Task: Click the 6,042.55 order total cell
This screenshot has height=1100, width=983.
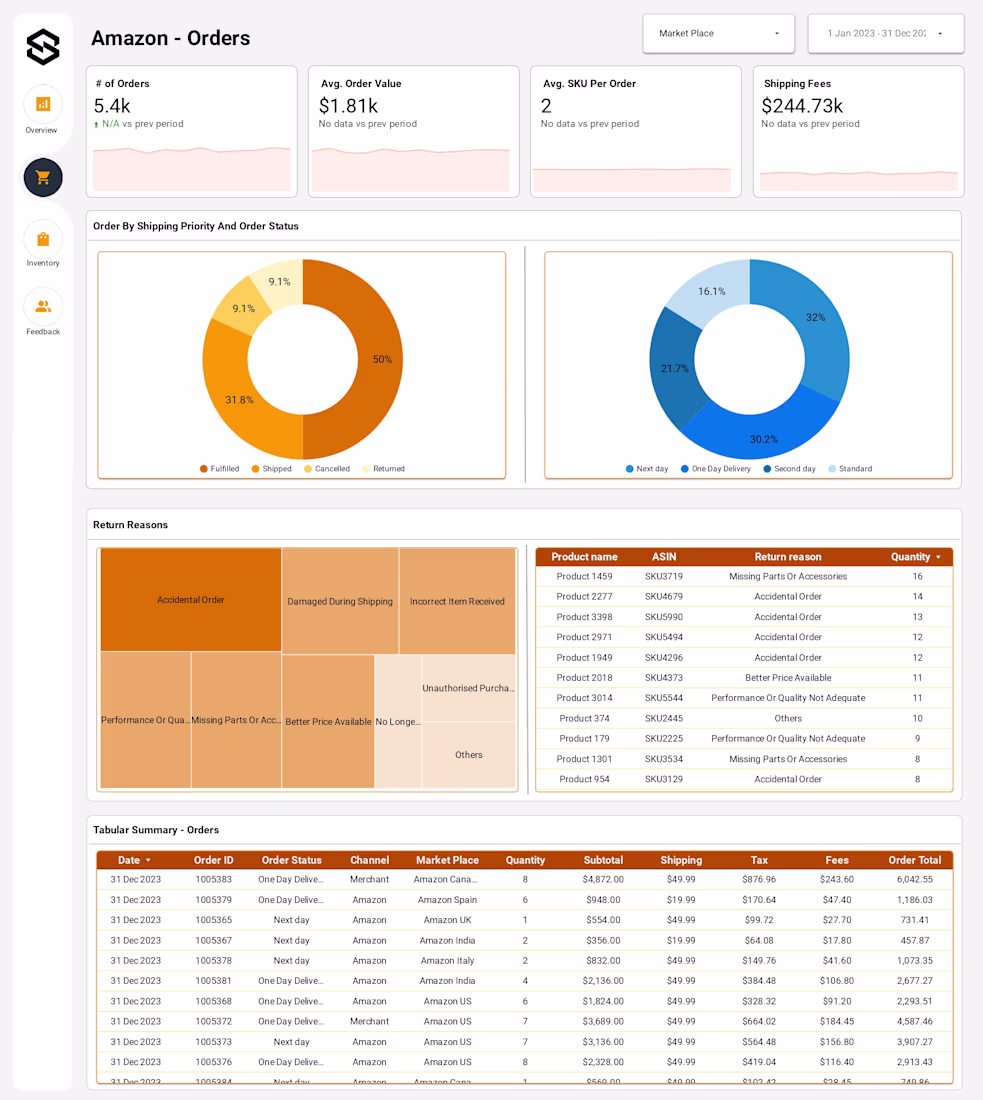Action: pyautogui.click(x=914, y=879)
